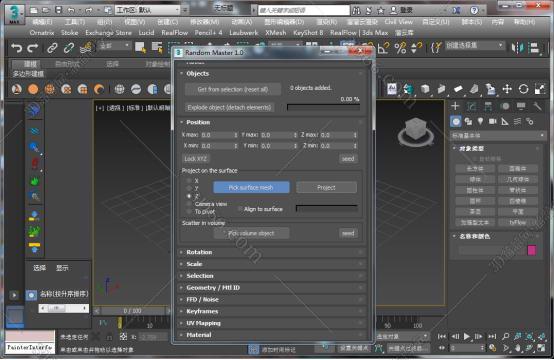Expand the Geometry / Mtl ID rollout
Screen dimensions: 554x360
[x=272, y=288]
